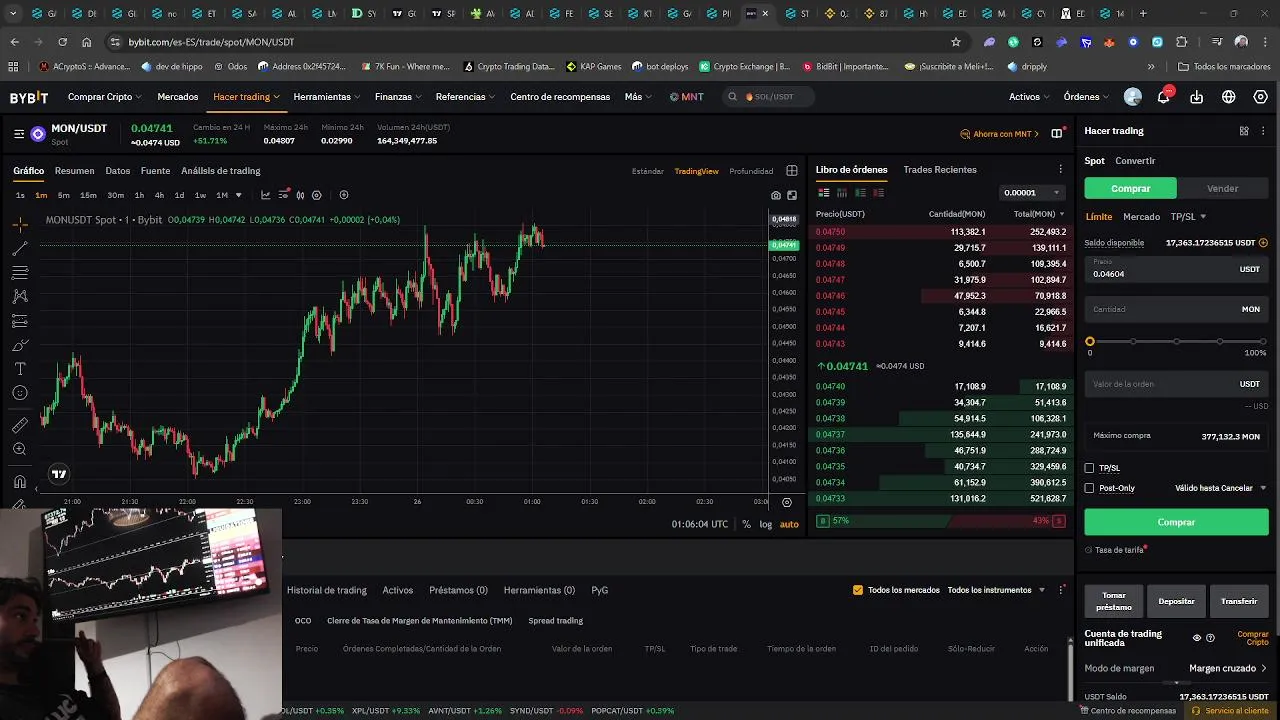Toggle log scale on chart
The image size is (1280, 720).
766,524
